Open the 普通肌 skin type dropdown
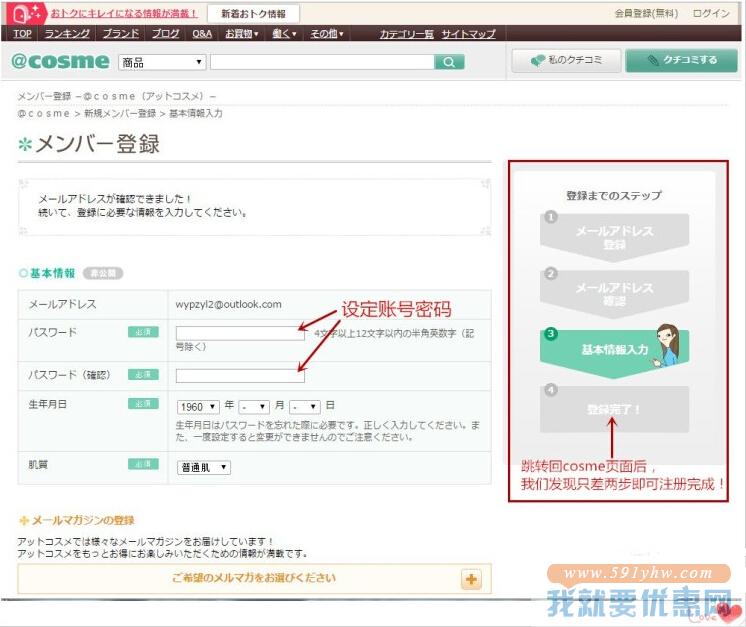 204,467
